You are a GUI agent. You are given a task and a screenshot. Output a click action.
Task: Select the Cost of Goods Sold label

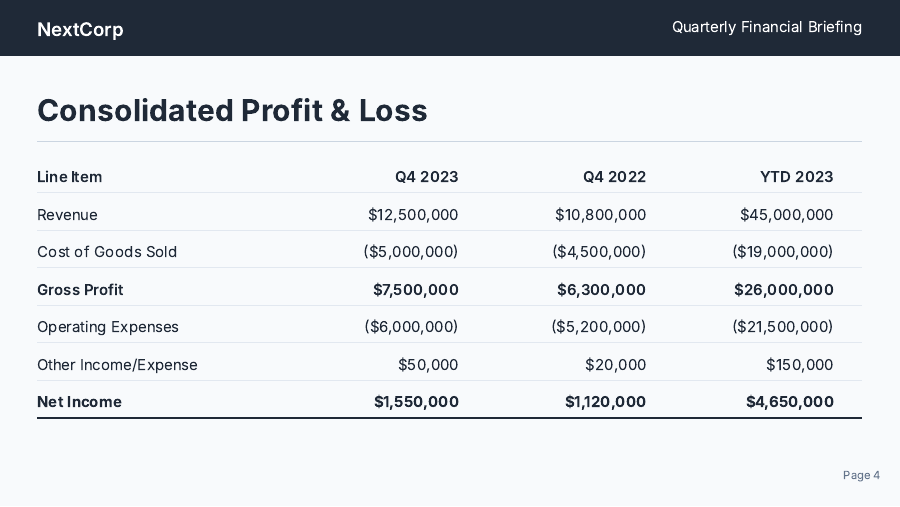coord(107,252)
